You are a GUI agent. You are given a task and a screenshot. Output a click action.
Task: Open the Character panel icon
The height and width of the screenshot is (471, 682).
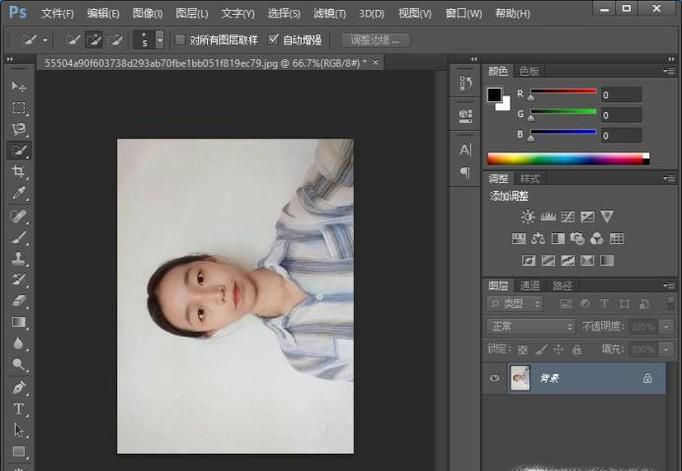coord(465,150)
